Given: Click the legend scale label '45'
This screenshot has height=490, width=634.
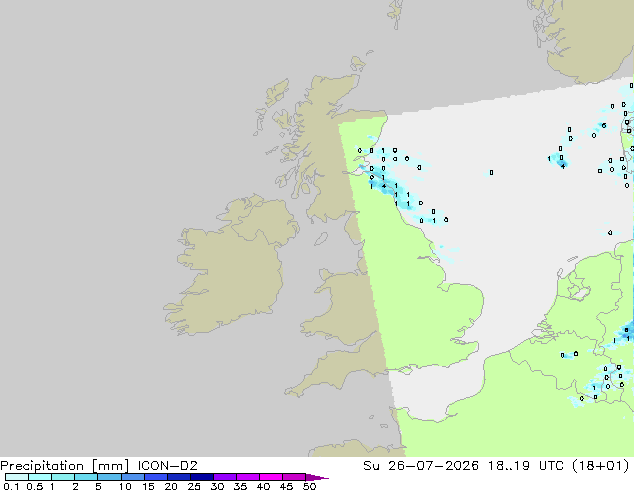Looking at the screenshot, I should tap(286, 486).
